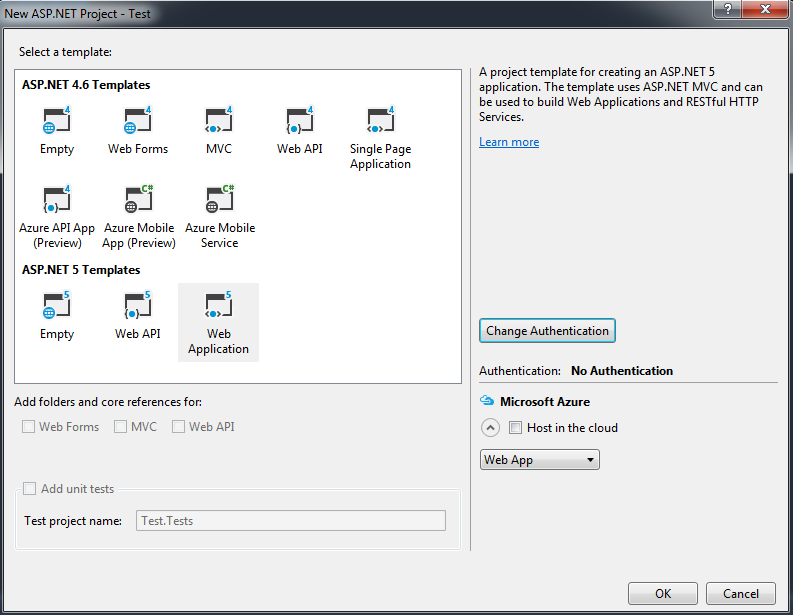This screenshot has width=794, height=615.
Task: Enable the Add unit tests checkbox
Action: pyautogui.click(x=30, y=488)
